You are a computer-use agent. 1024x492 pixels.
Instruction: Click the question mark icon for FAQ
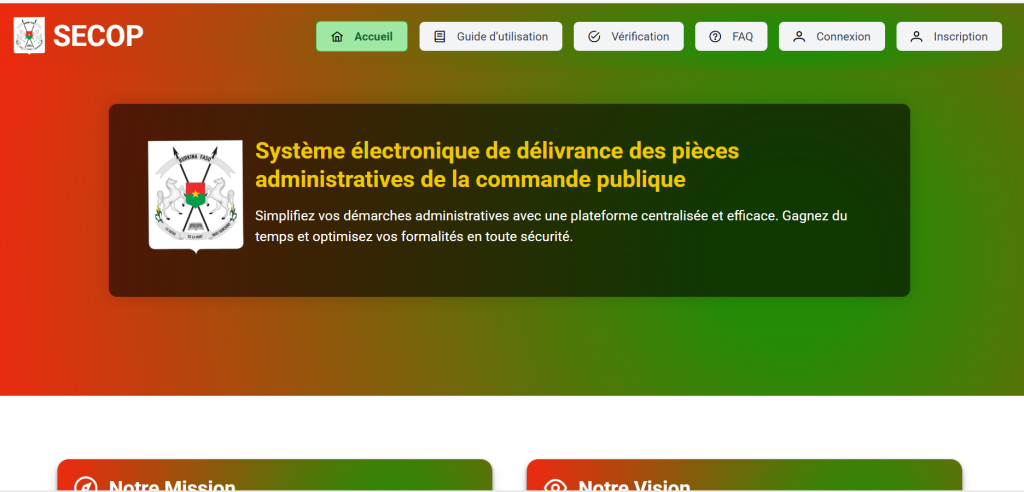coord(715,37)
